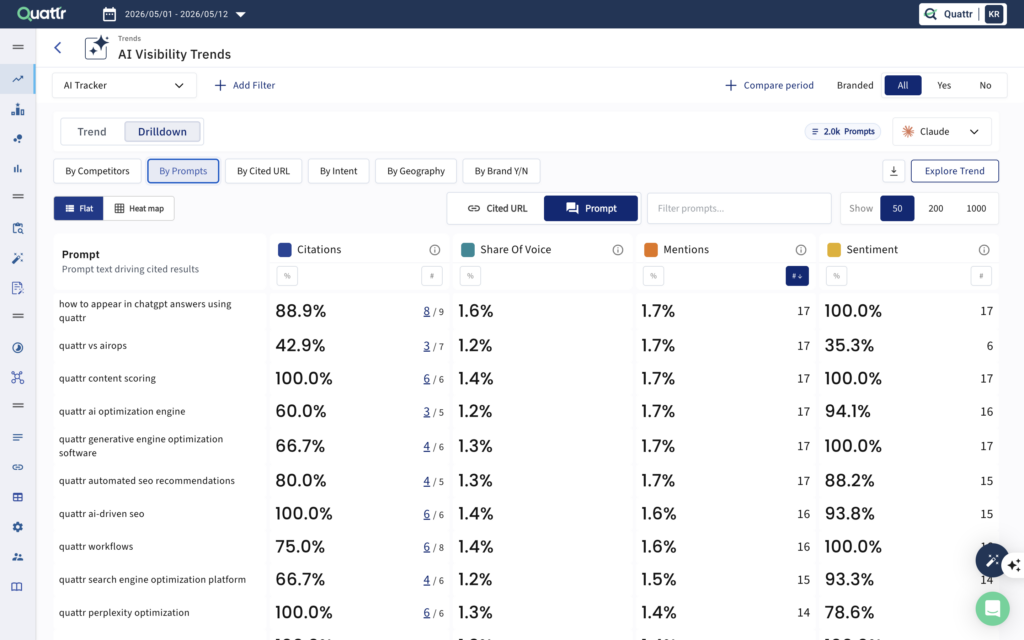Open the document edit icon in sidebar
The height and width of the screenshot is (640, 1024).
(18, 288)
